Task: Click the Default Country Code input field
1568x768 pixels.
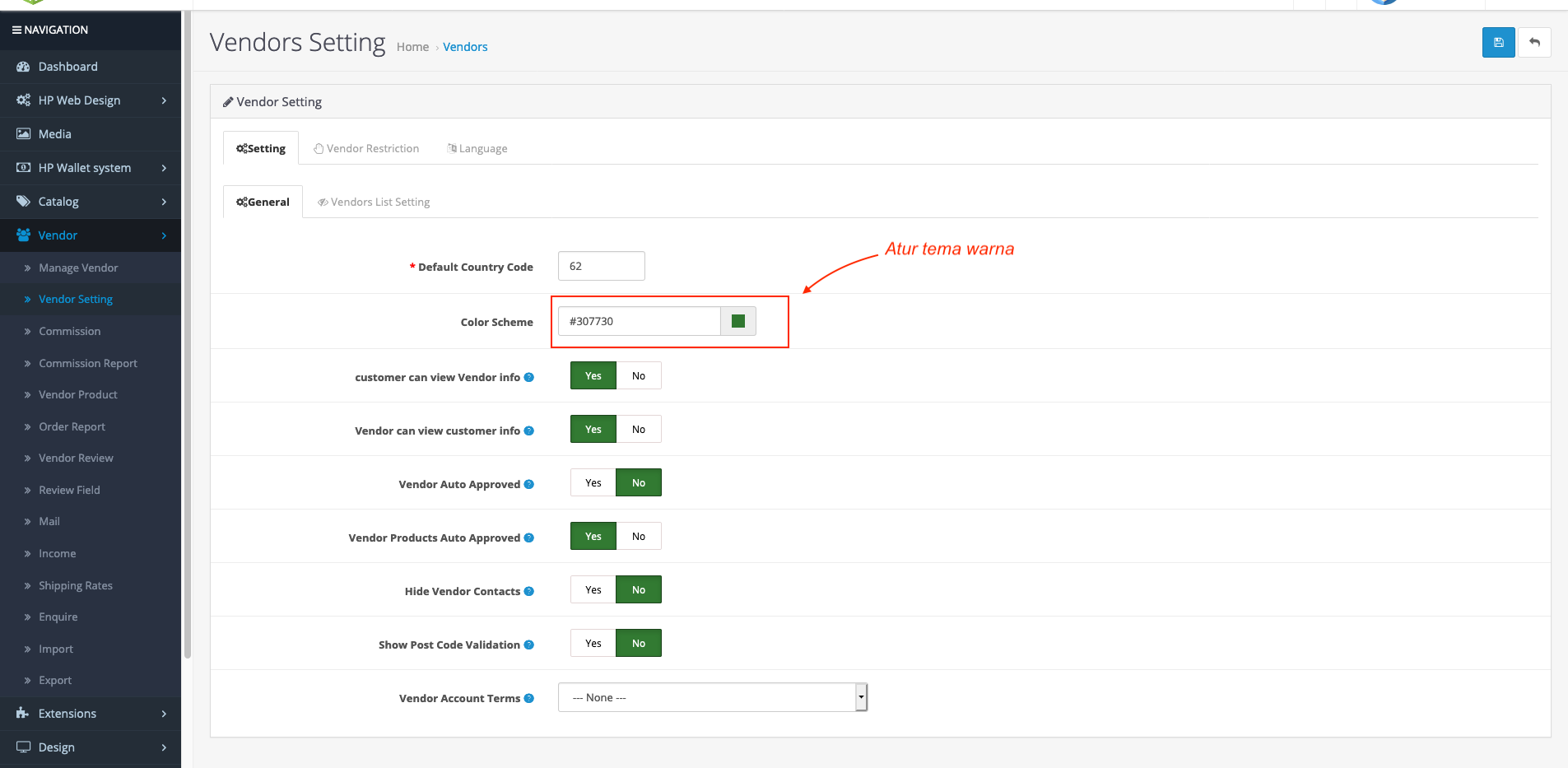Action: click(601, 266)
